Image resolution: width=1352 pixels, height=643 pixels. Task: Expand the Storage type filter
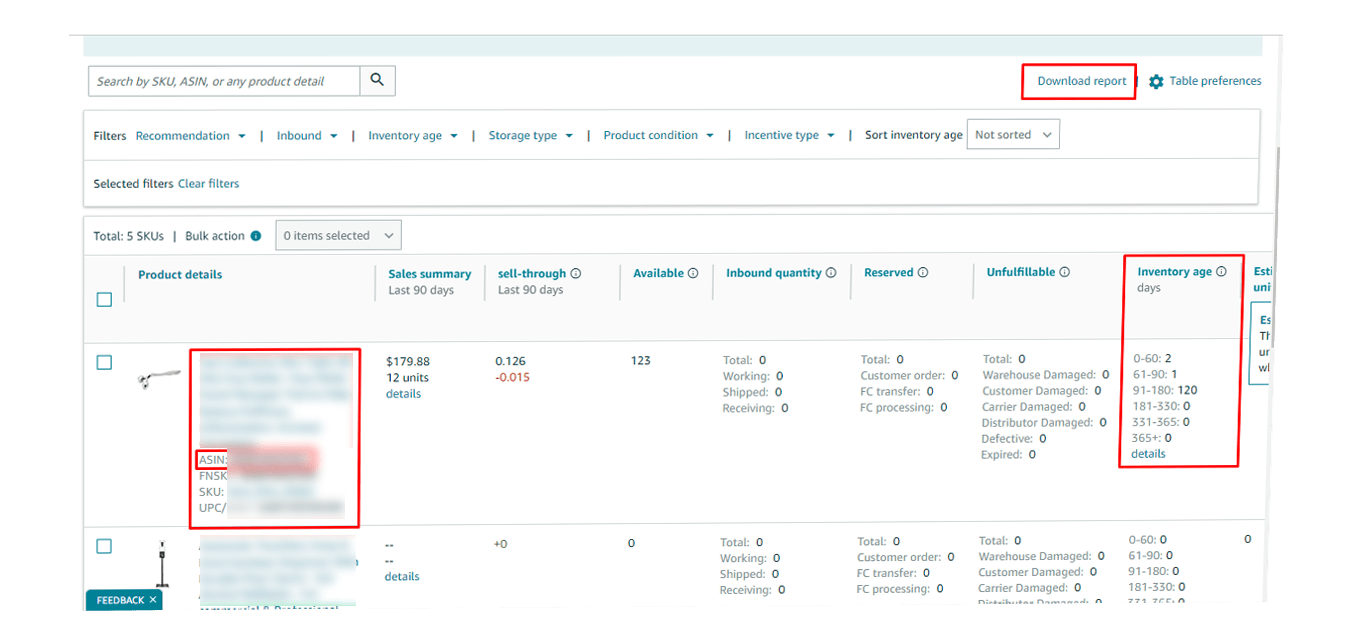[530, 136]
